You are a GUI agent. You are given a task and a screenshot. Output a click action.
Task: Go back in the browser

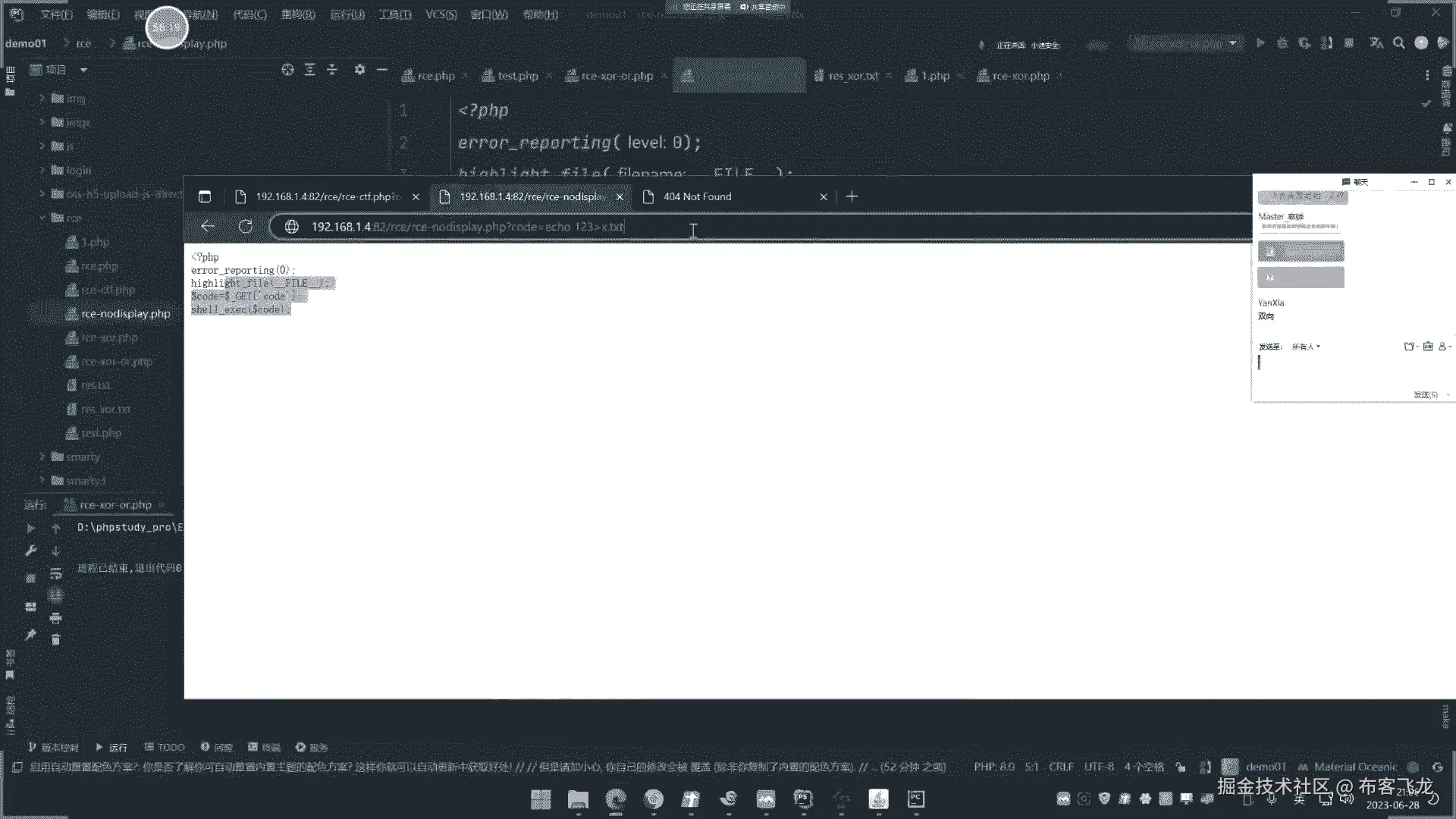tap(208, 227)
